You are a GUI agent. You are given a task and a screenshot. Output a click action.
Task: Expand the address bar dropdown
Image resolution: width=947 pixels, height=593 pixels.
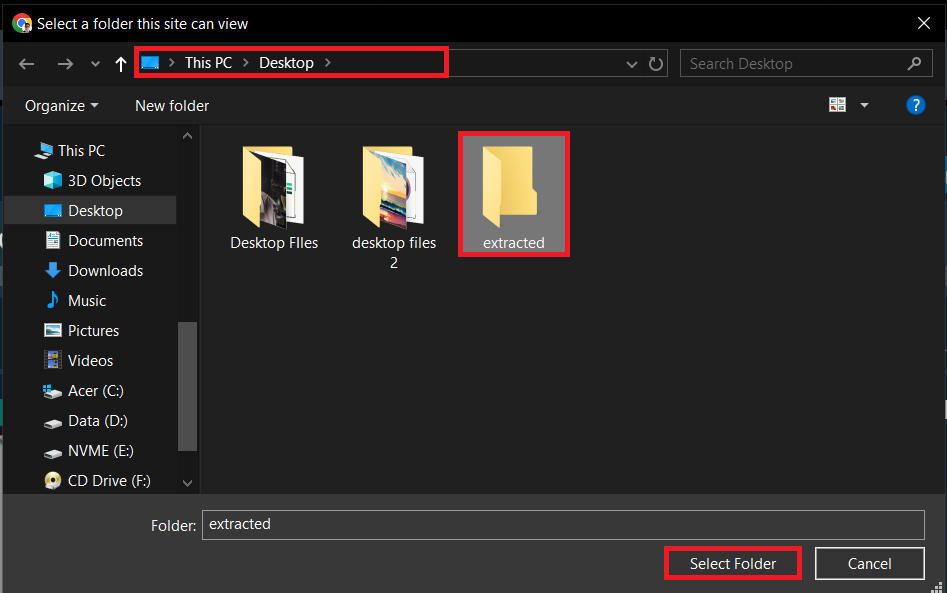(631, 63)
